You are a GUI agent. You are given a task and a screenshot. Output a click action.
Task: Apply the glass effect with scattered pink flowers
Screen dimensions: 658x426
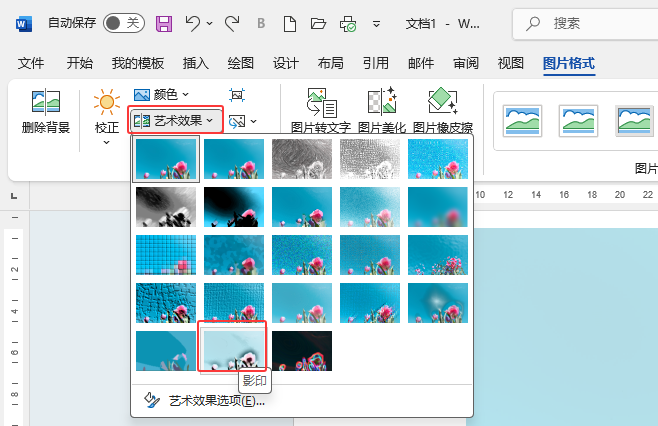tap(438, 255)
